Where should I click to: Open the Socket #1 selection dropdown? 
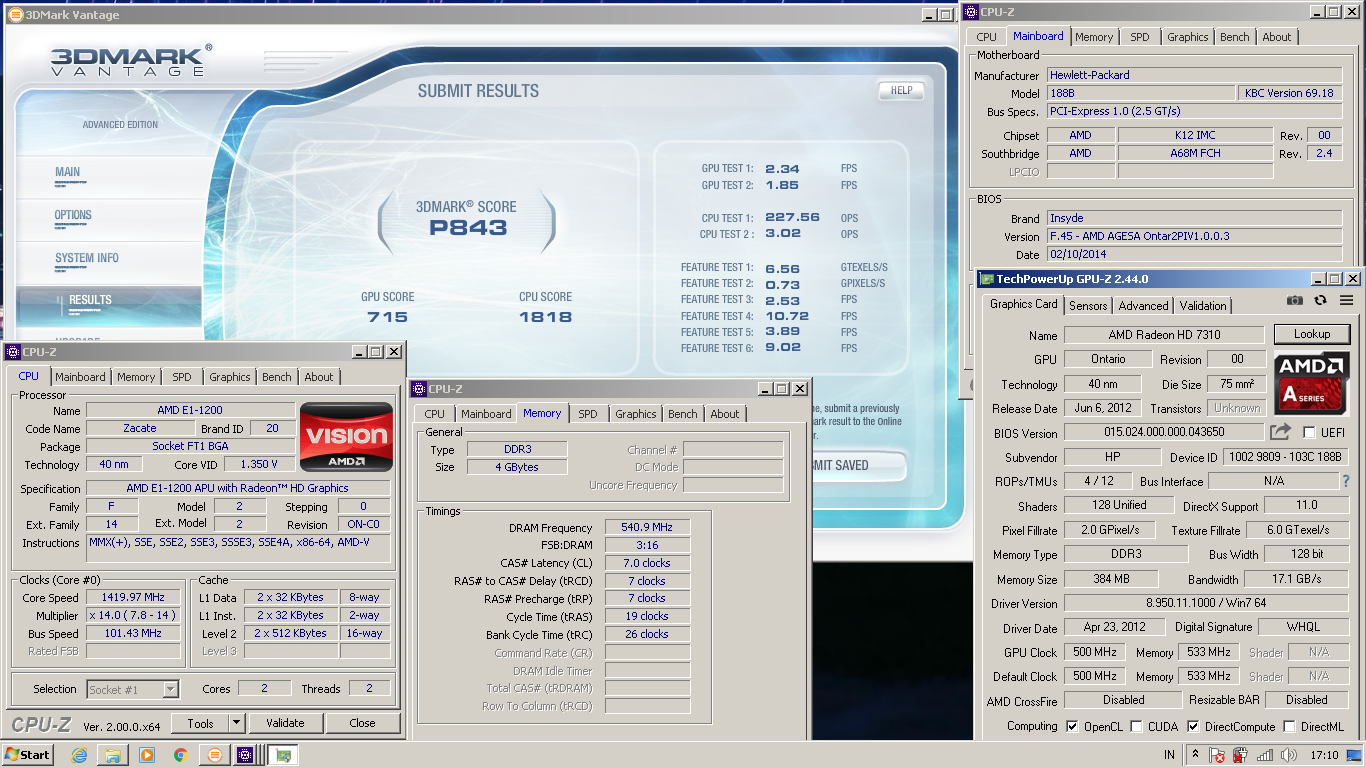[x=171, y=689]
